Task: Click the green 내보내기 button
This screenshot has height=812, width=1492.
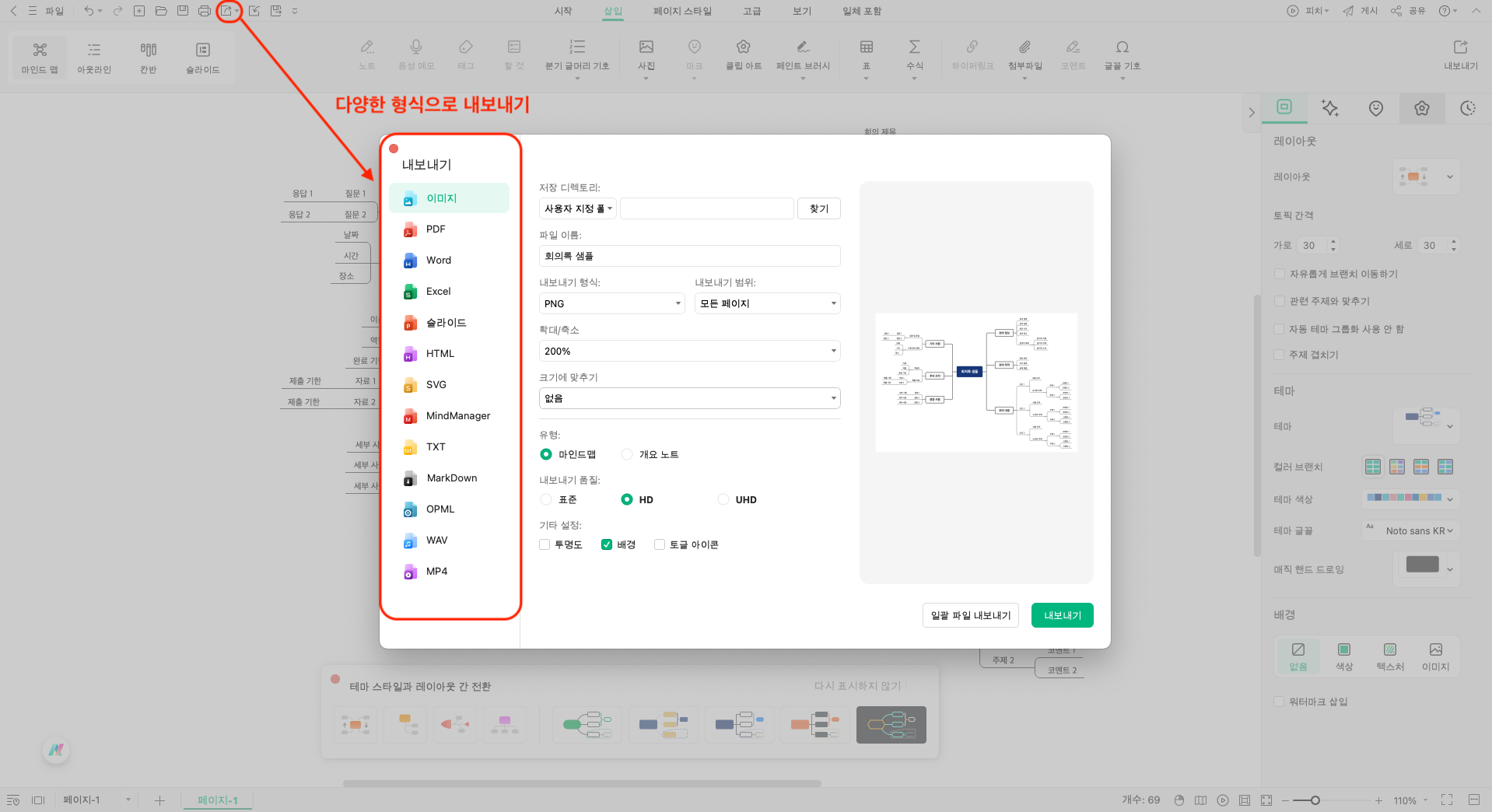Action: tap(1062, 614)
